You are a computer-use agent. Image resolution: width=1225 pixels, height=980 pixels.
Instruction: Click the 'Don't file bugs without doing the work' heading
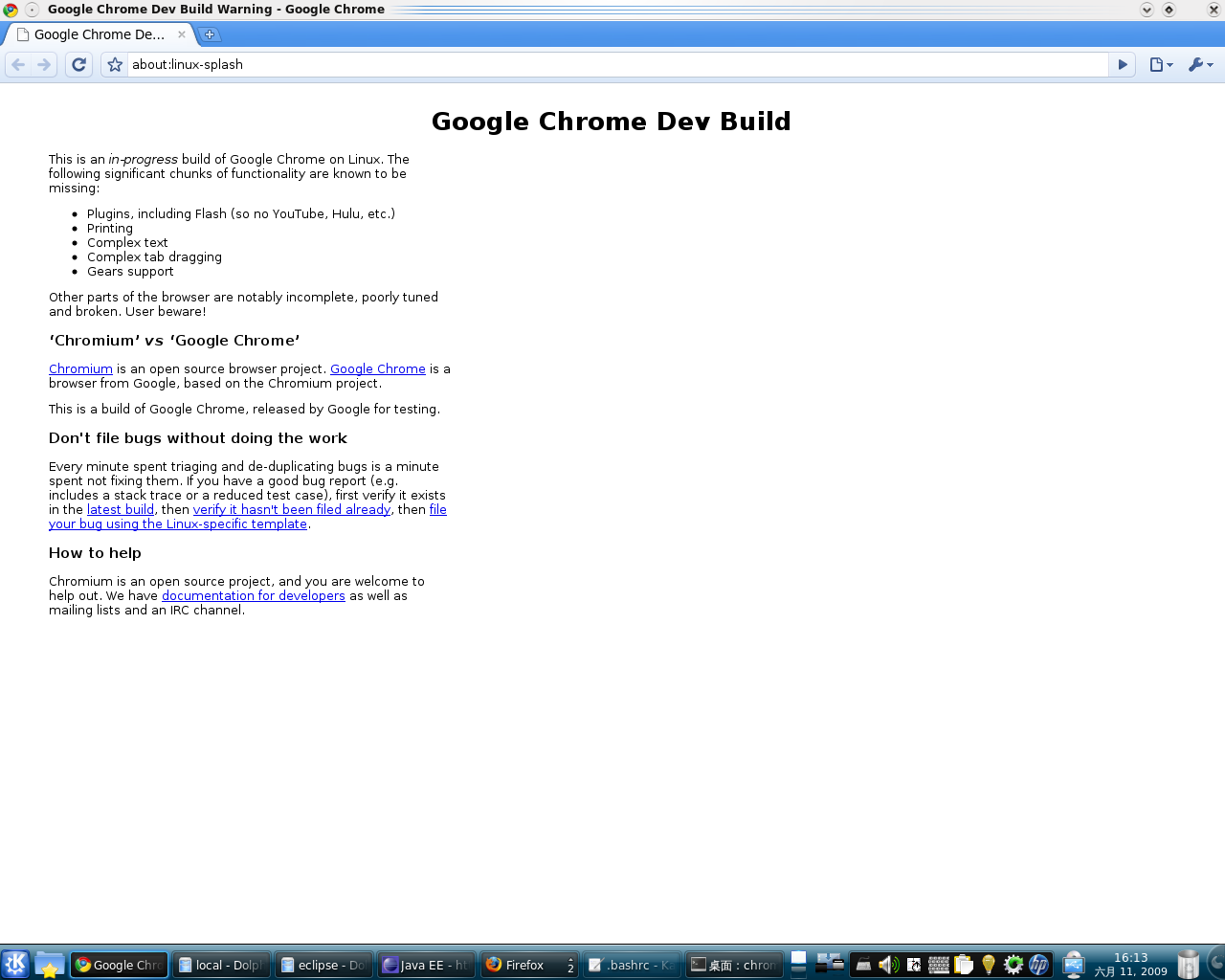(198, 438)
